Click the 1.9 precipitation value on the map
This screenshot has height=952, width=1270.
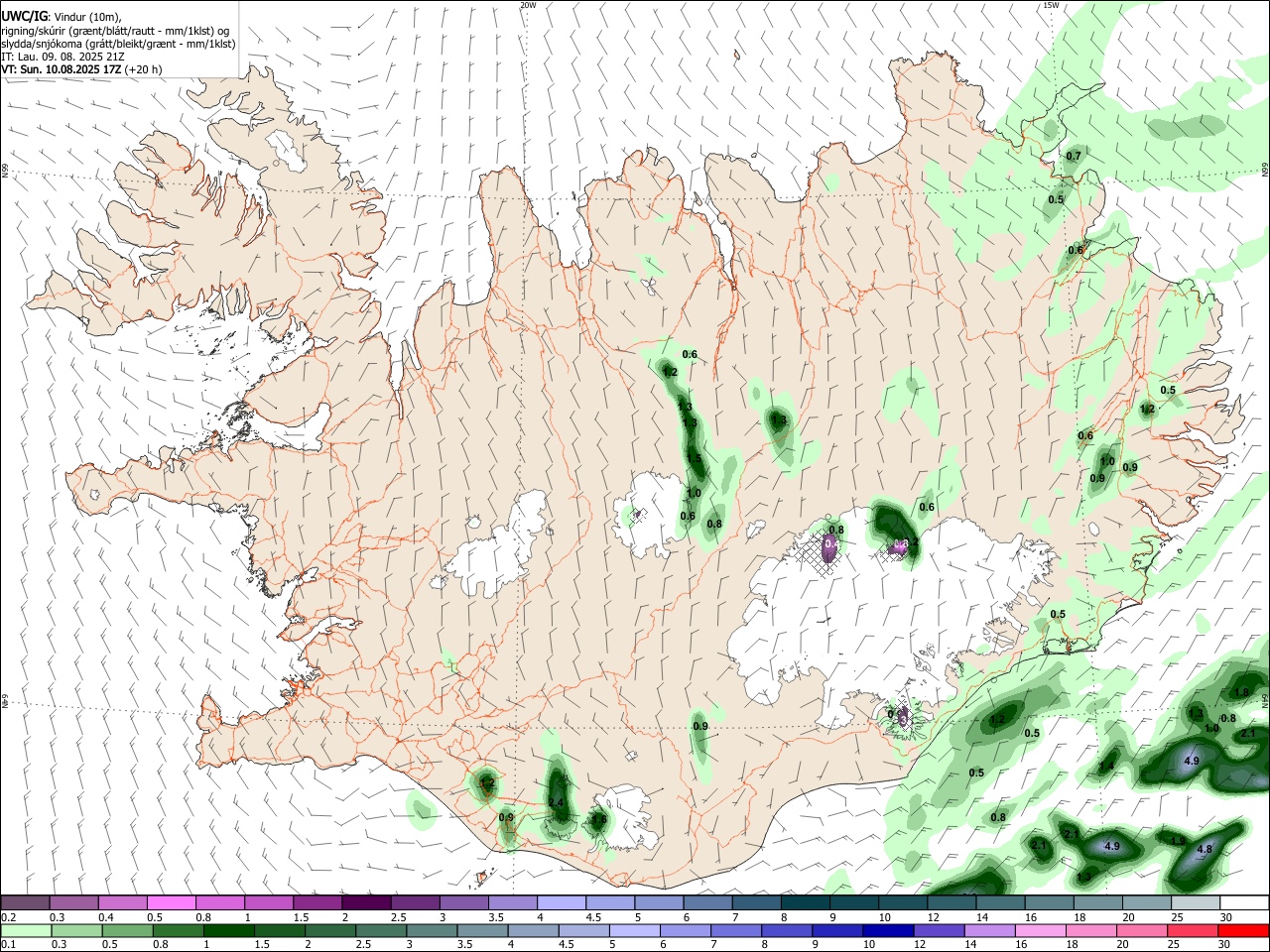pyautogui.click(x=1178, y=840)
